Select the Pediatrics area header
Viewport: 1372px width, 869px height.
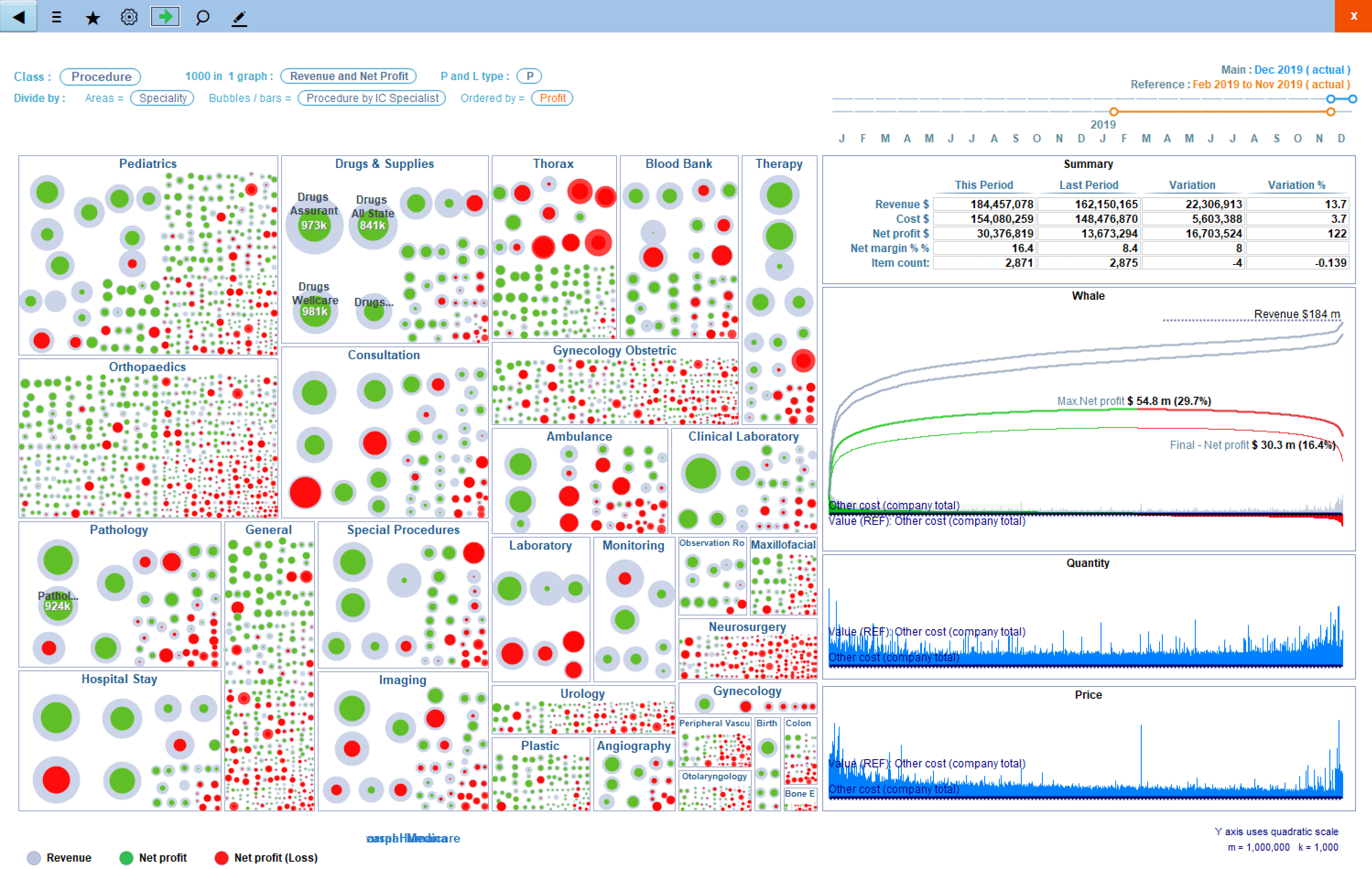[x=147, y=163]
